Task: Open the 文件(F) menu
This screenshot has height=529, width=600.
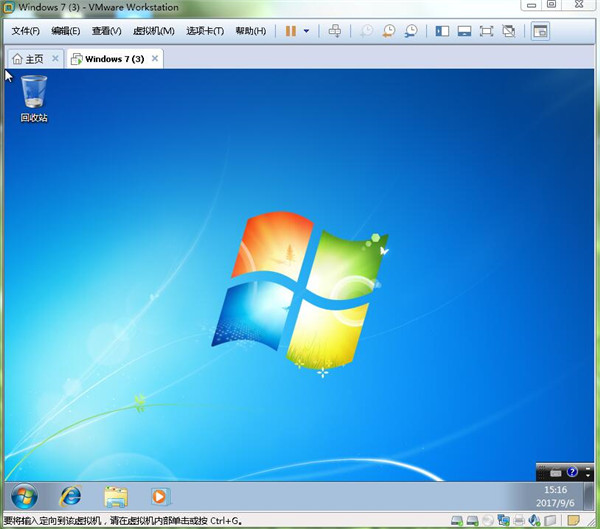Action: pyautogui.click(x=25, y=31)
